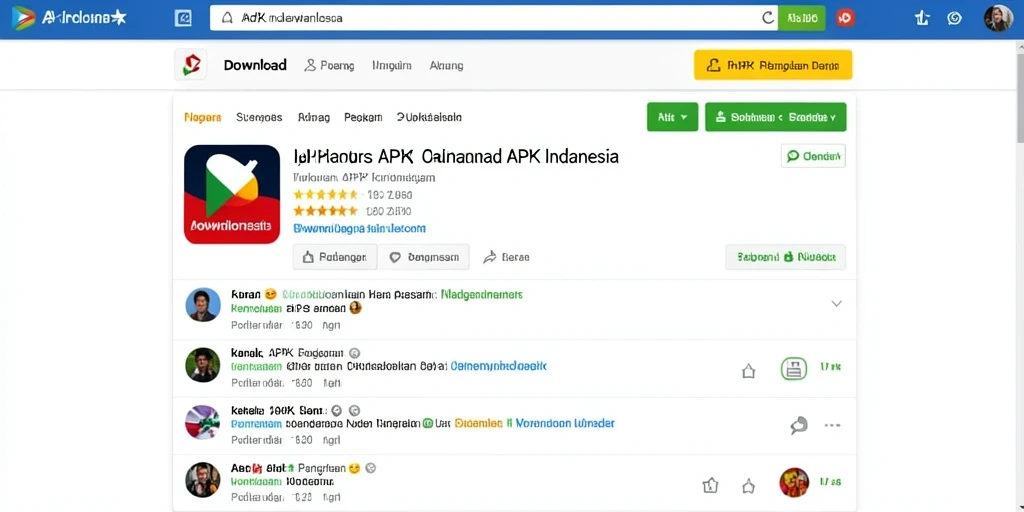Click the reload icon in address bar
1024x512 pixels.
coord(768,18)
